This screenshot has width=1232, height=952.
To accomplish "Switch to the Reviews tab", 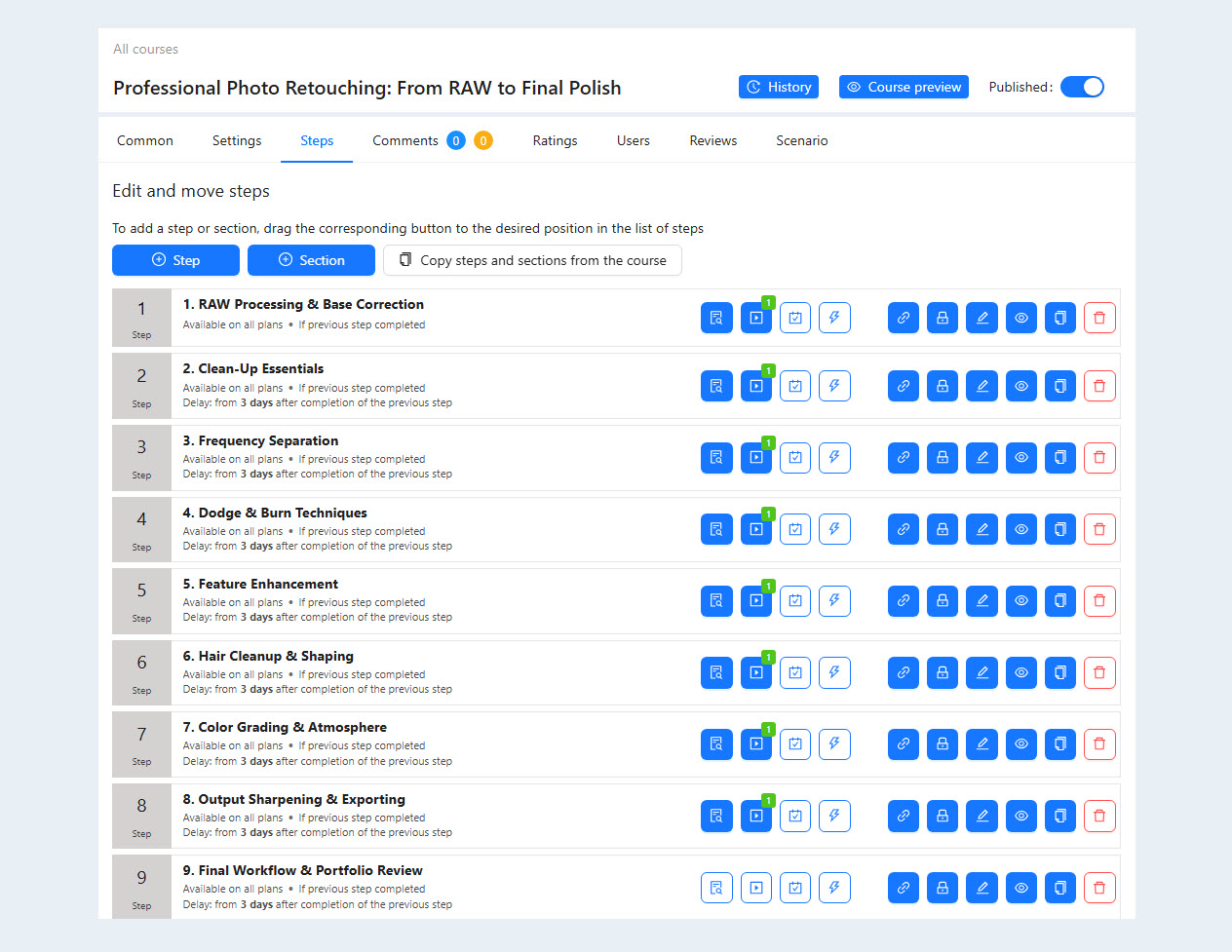I will (713, 140).
